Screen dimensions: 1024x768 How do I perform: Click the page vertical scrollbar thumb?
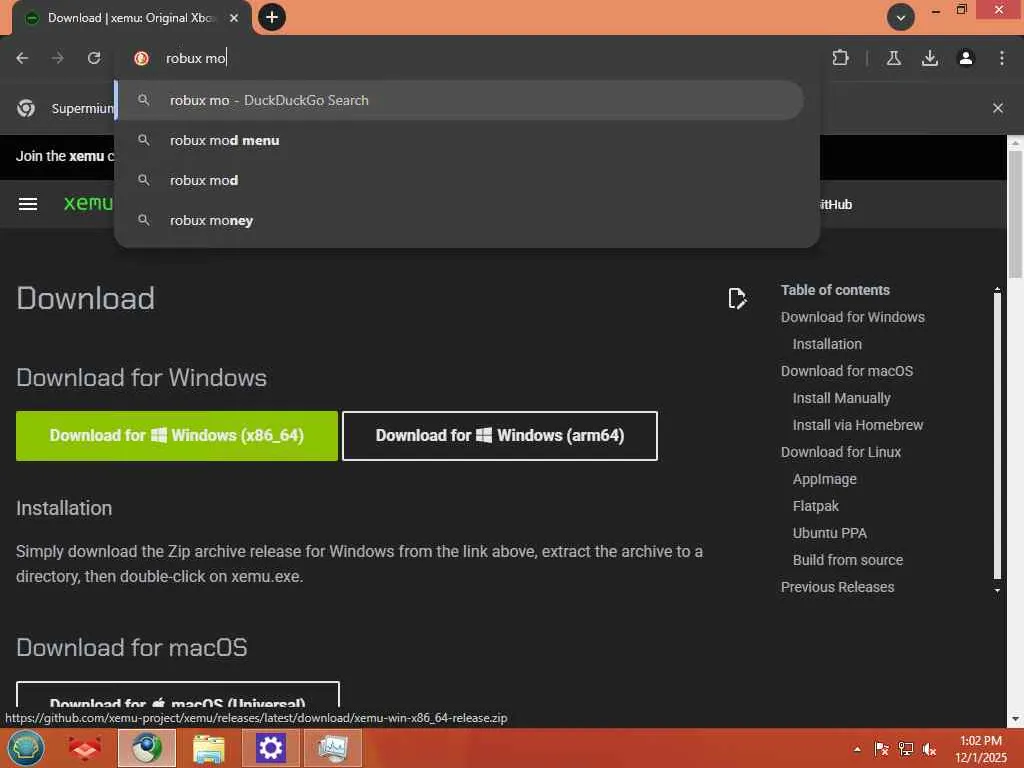[x=1015, y=214]
